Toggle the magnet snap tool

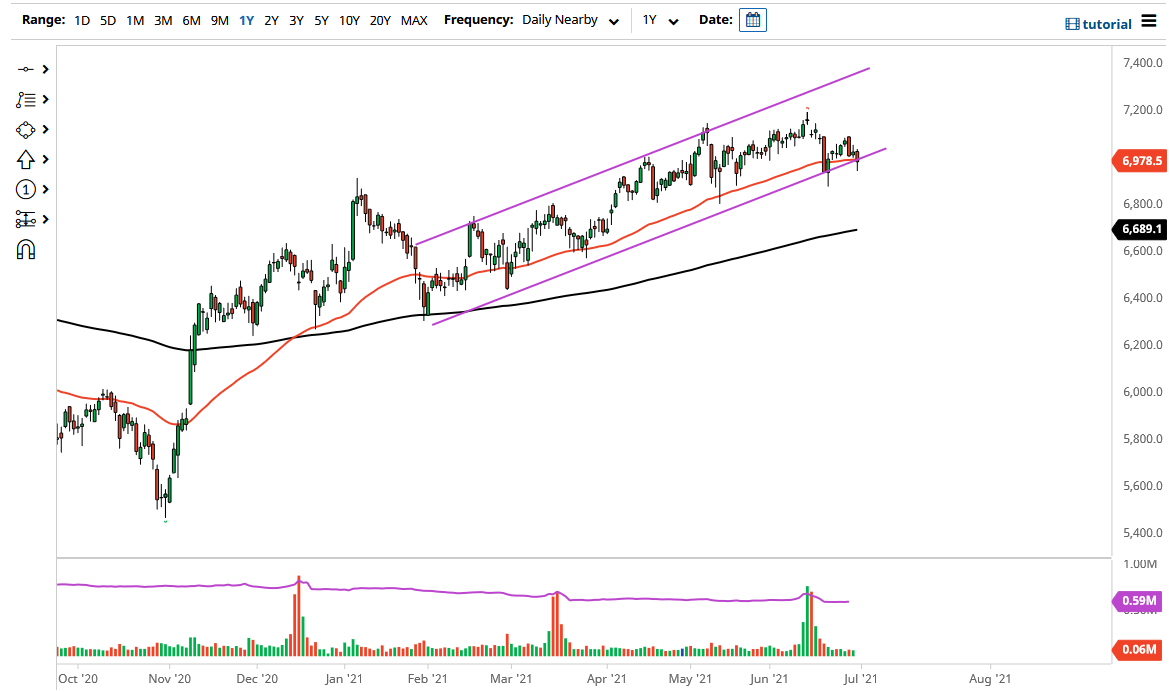(25, 249)
